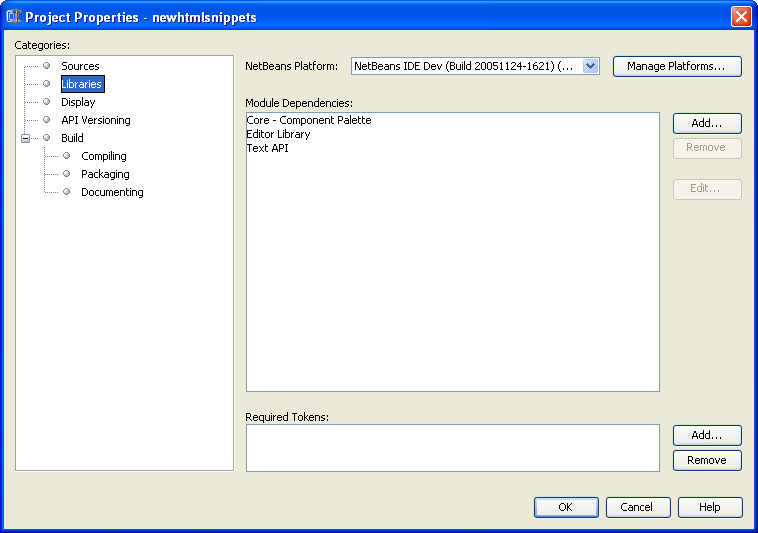Click the bullet icon beside Sources
Image resolution: width=758 pixels, height=533 pixels.
point(47,66)
